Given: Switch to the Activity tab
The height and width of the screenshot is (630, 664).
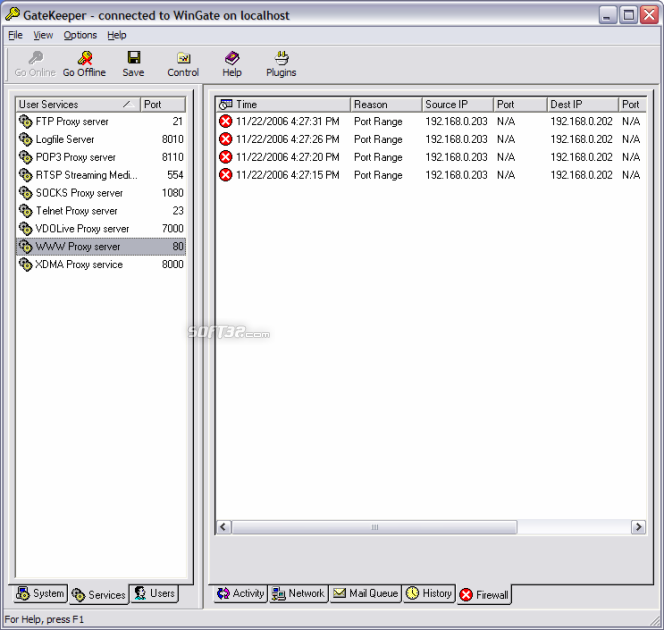Looking at the screenshot, I should click(241, 594).
